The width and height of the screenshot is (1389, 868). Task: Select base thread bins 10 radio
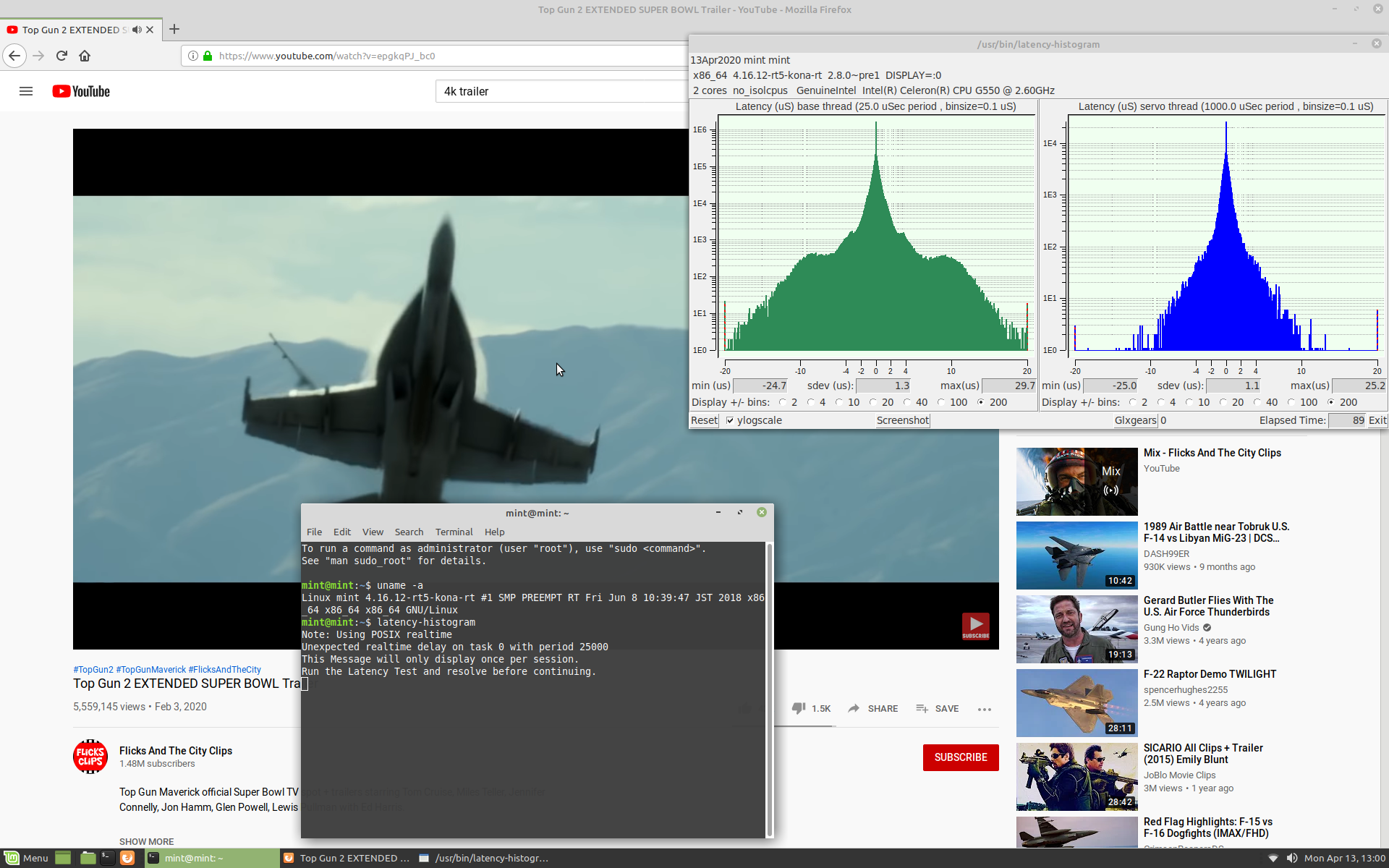coord(839,402)
